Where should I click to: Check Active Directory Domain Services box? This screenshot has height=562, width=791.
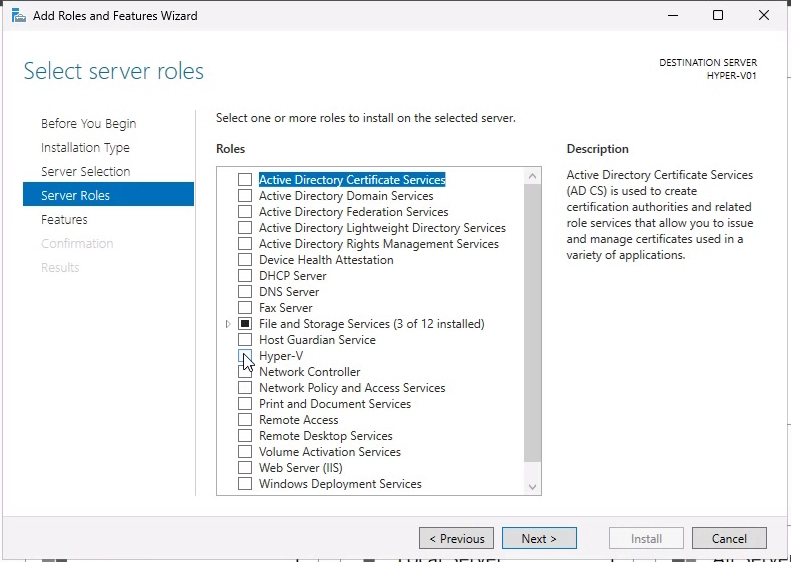tap(245, 196)
